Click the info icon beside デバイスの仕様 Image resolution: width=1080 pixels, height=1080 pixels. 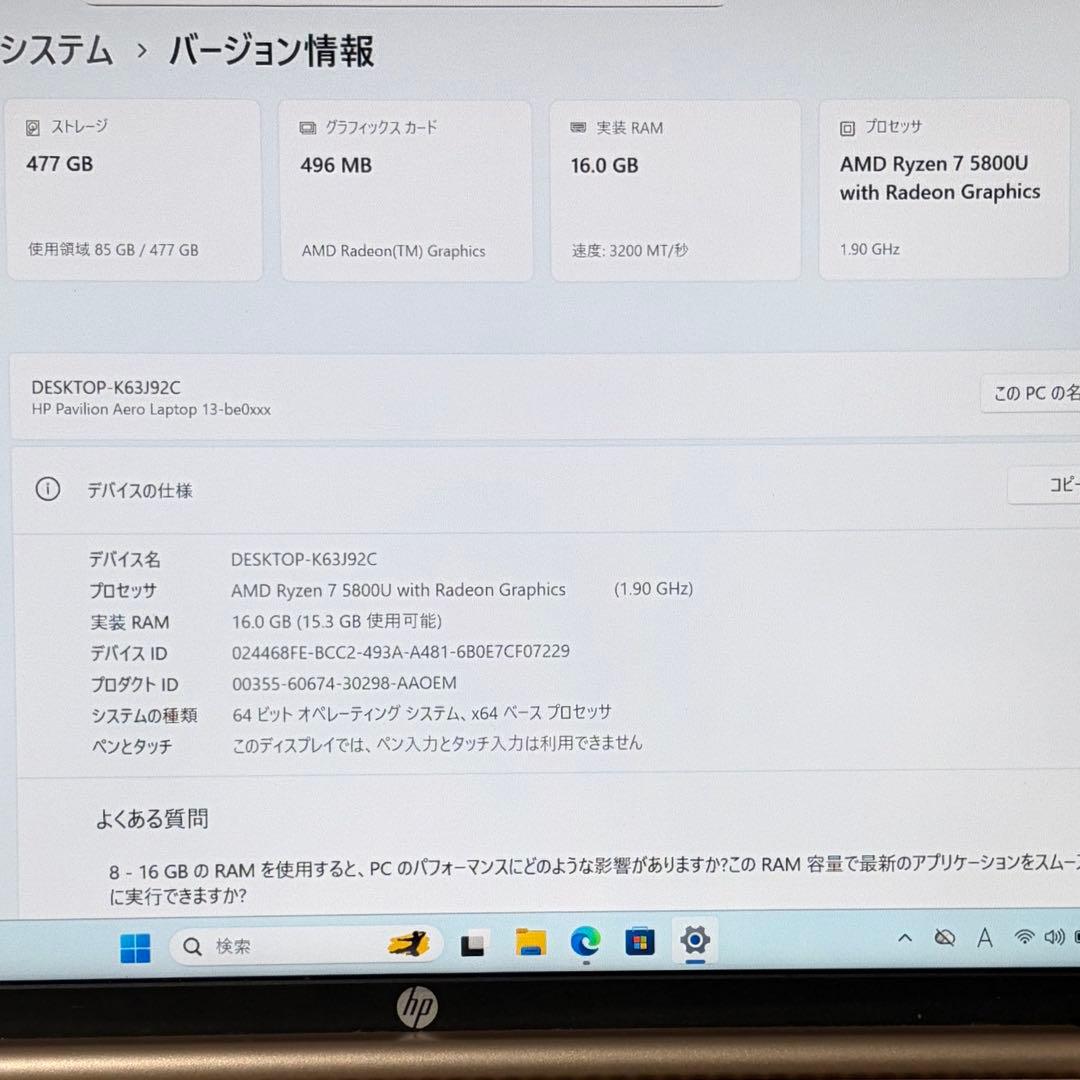(47, 490)
